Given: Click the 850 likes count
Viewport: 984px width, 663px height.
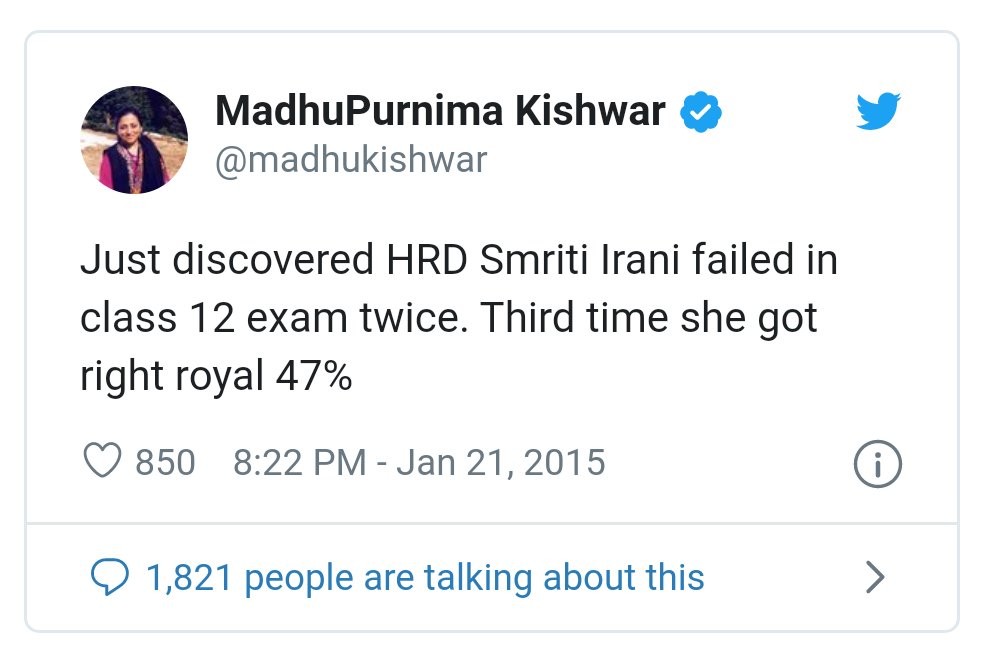Looking at the screenshot, I should (165, 463).
